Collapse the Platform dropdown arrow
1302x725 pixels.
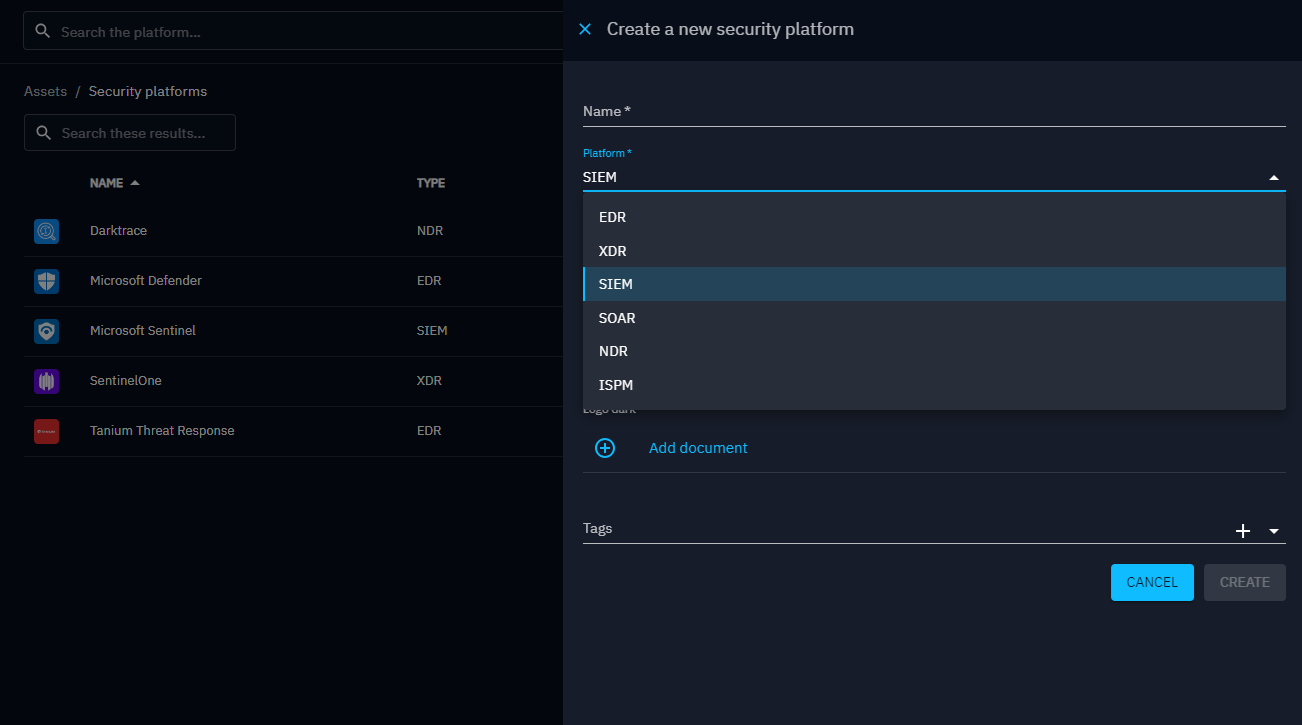coord(1273,178)
